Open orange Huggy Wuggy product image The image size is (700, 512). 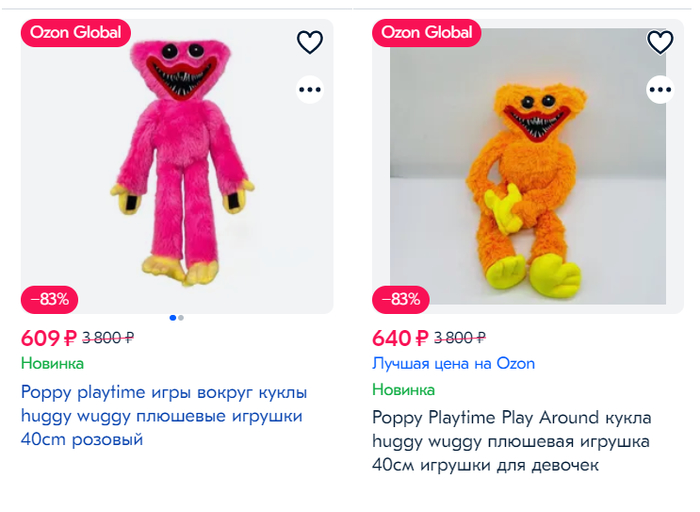pyautogui.click(x=528, y=166)
